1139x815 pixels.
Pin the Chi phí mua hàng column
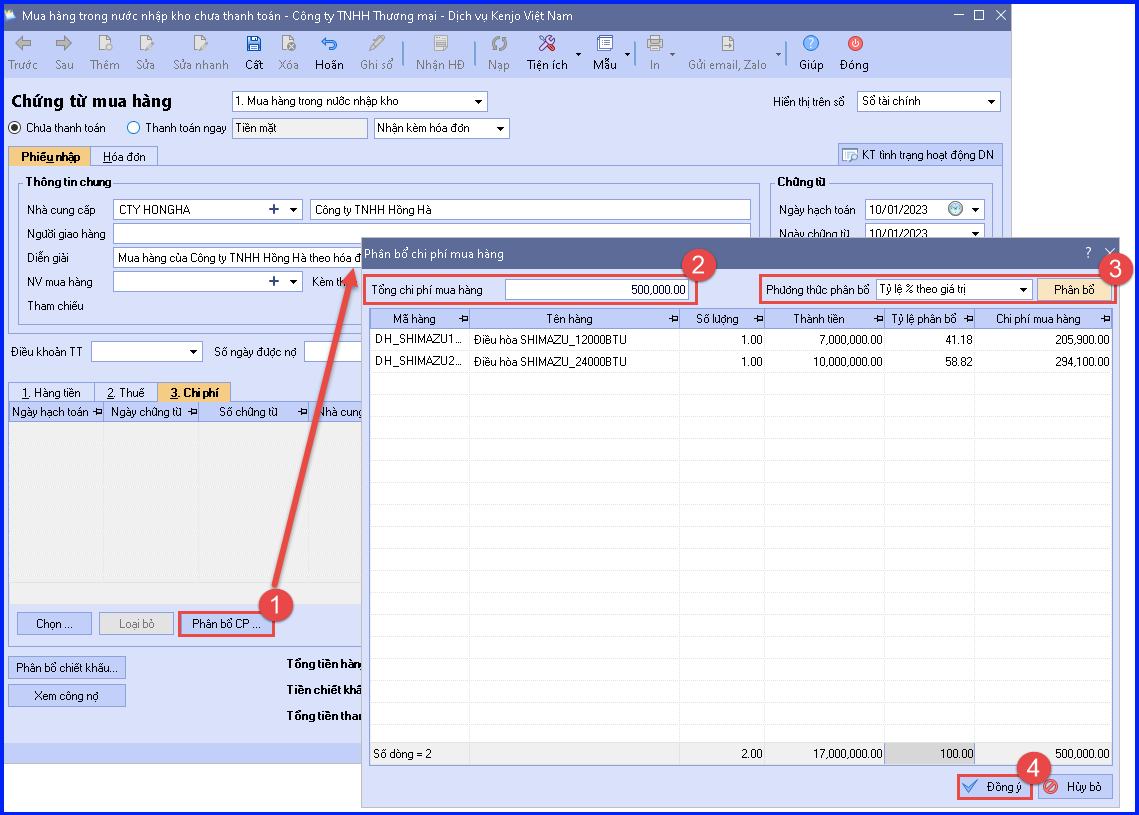point(1105,319)
